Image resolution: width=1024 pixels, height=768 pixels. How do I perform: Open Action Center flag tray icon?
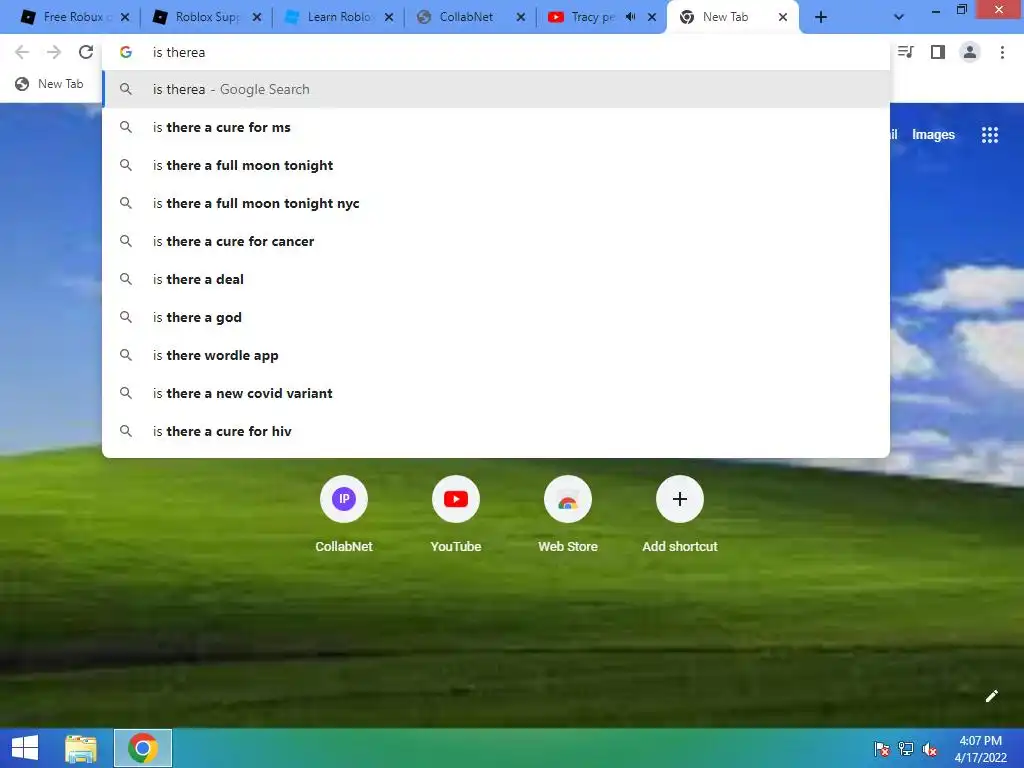point(881,749)
